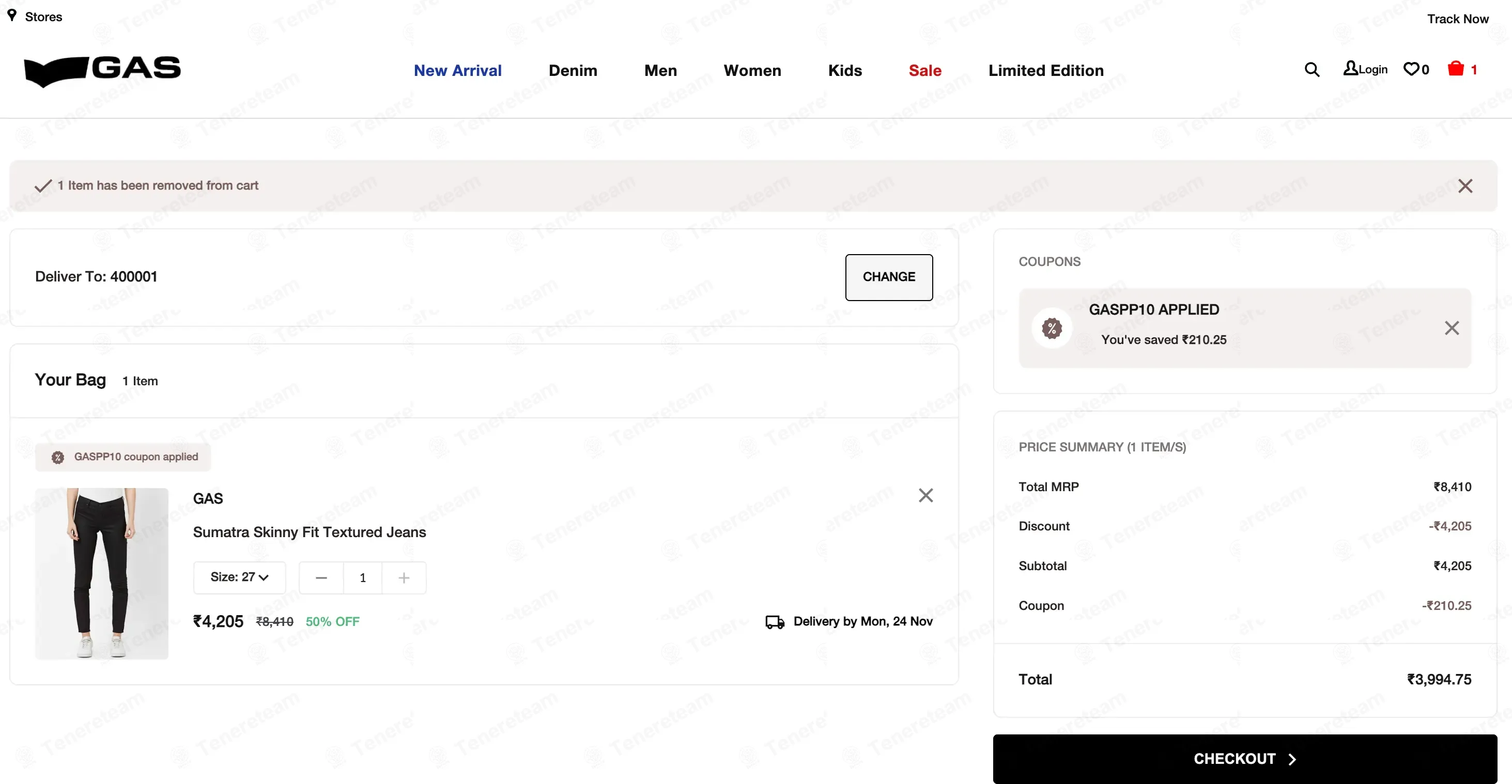Viewport: 1512px width, 784px height.
Task: Click the Coupon value -₹210.25
Action: (x=1446, y=606)
